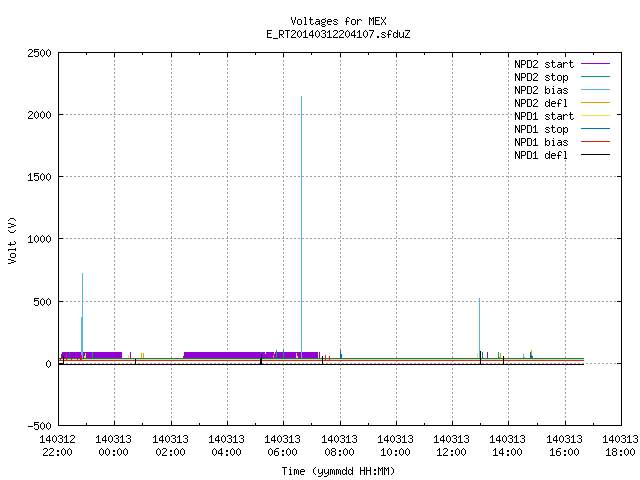Screen dimensions: 640x480
Task: Click the NPD2 start legend label
Action: [x=544, y=64]
